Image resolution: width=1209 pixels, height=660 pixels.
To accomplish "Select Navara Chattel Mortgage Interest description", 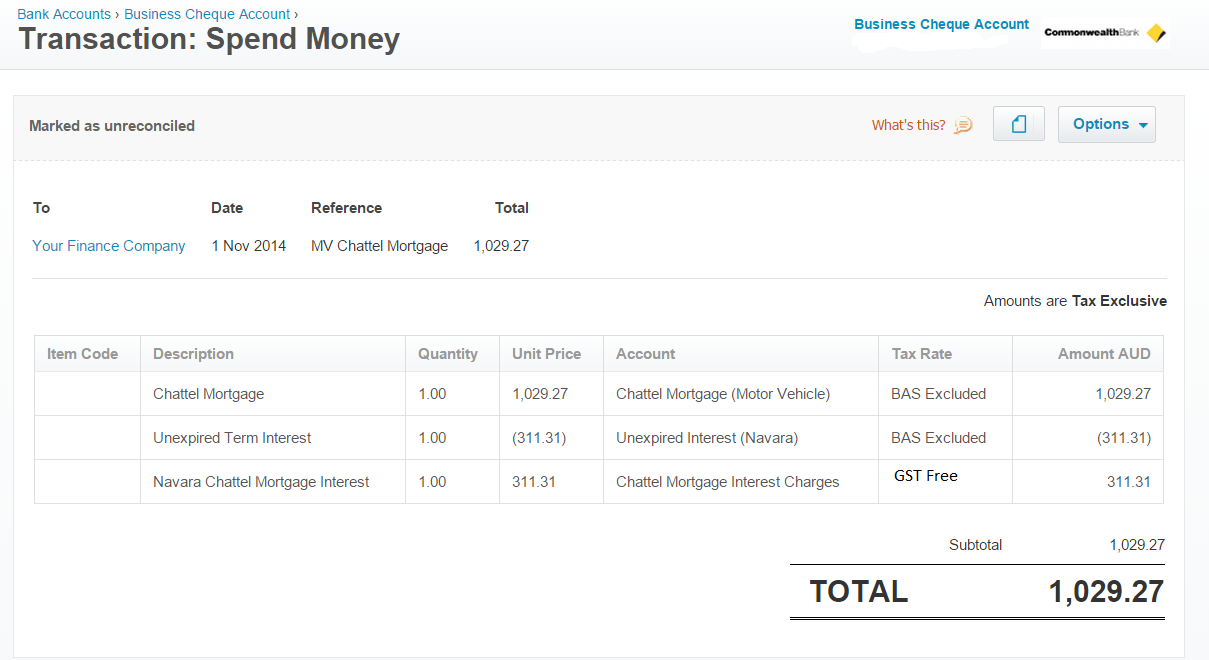I will click(x=261, y=482).
